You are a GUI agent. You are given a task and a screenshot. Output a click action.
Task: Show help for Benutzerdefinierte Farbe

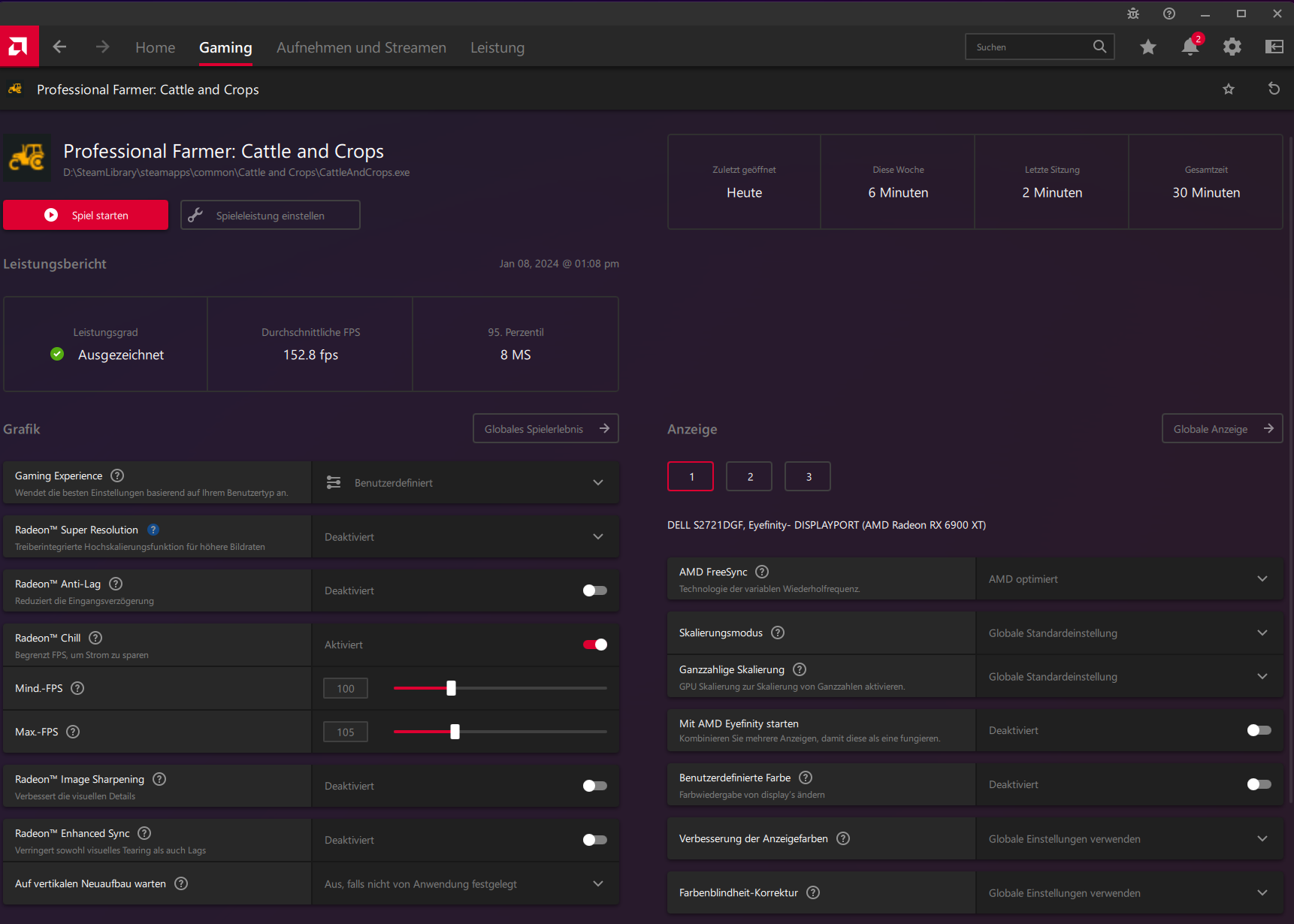(806, 778)
